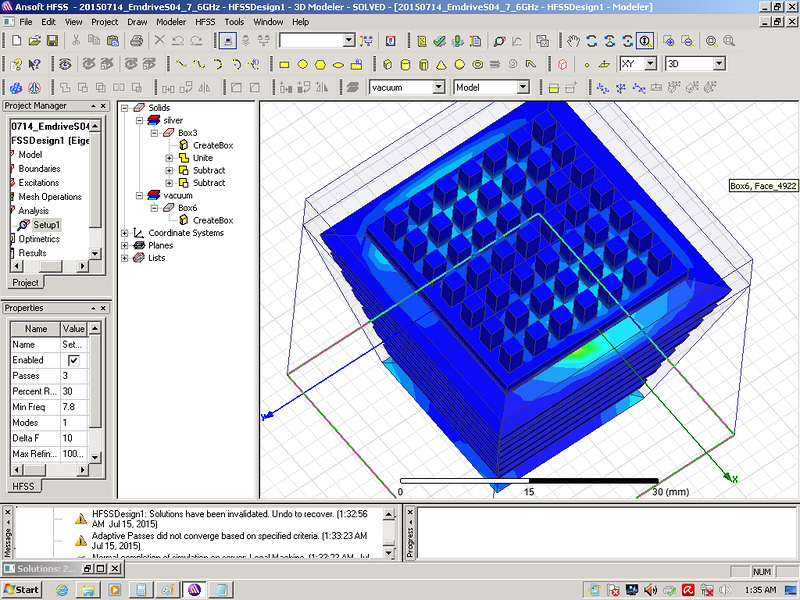800x600 pixels.
Task: Expand the Coordinate Systems tree node
Action: [125, 233]
